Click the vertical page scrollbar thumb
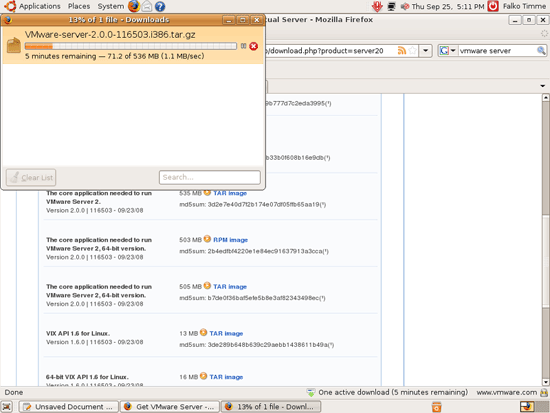The height and width of the screenshot is (413, 550). [x=545, y=261]
